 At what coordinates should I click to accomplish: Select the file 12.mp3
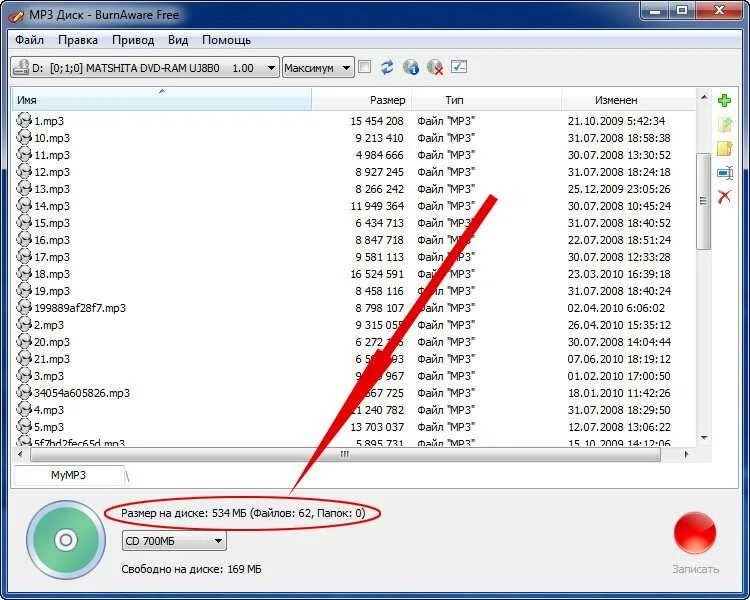pyautogui.click(x=52, y=172)
